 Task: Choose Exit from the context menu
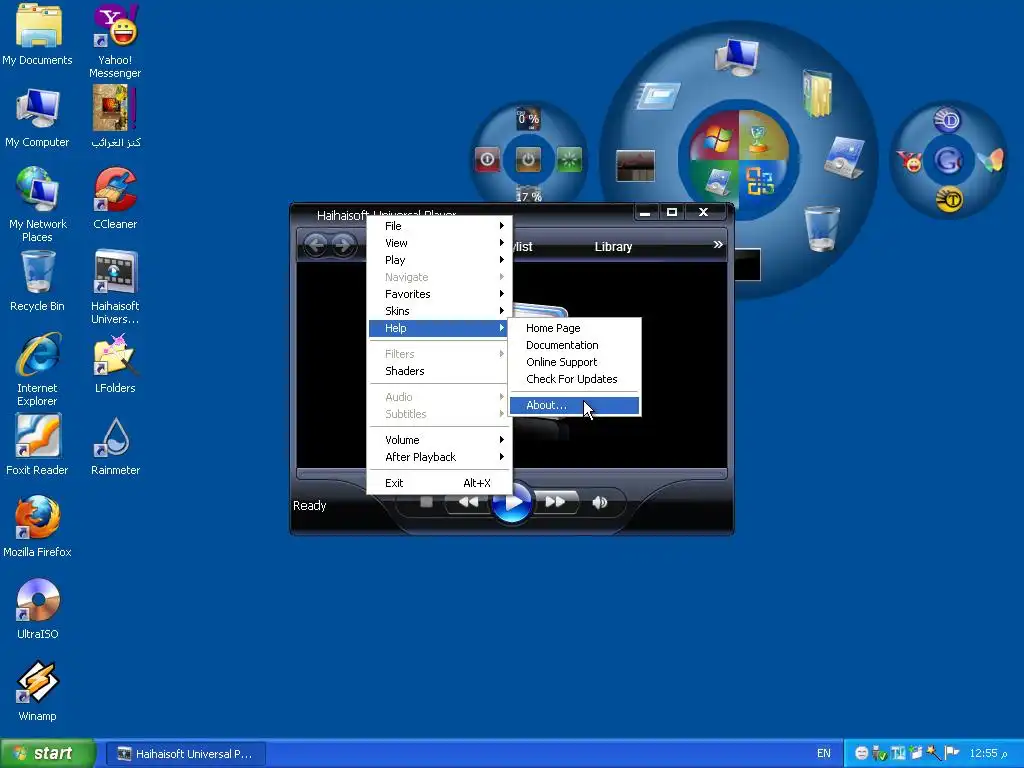coord(440,483)
